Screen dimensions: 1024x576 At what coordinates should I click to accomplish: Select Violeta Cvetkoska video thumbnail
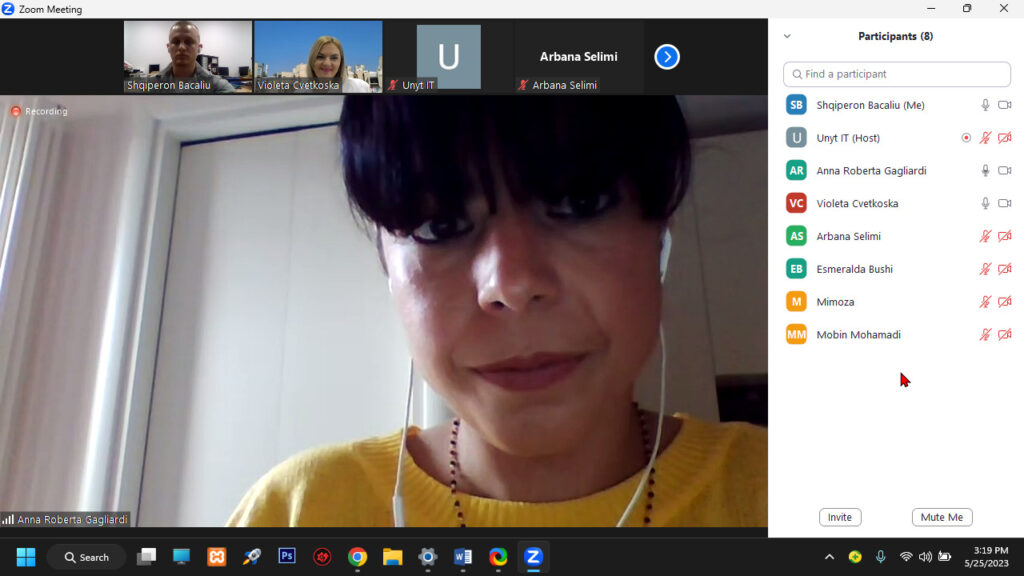tap(318, 57)
